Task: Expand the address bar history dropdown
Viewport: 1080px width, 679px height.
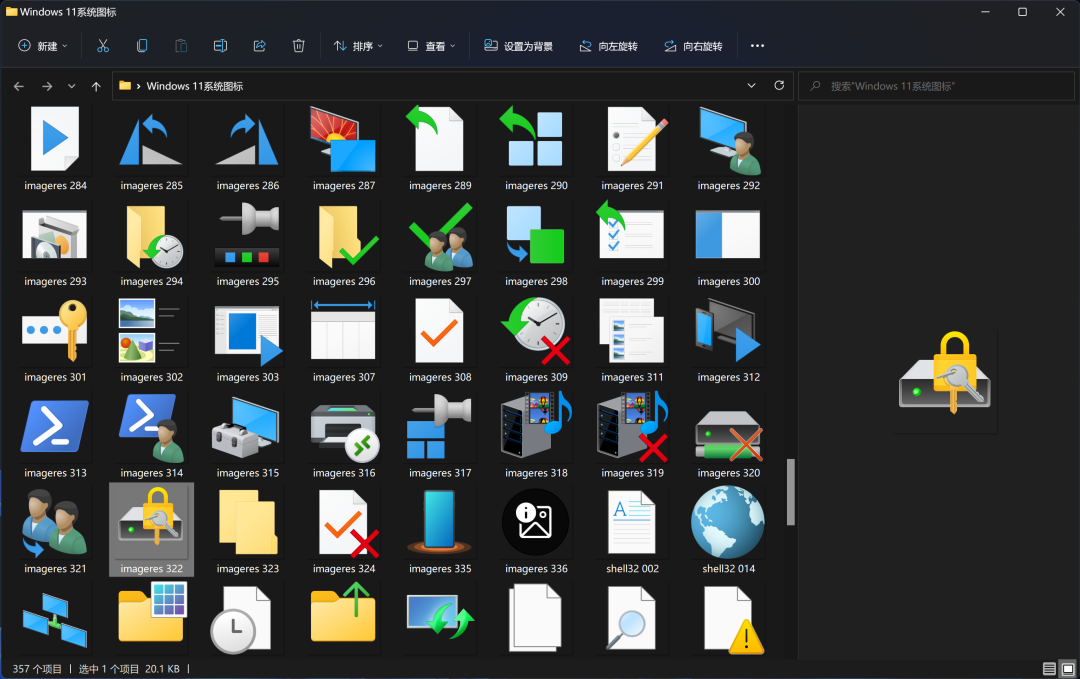Action: 751,85
